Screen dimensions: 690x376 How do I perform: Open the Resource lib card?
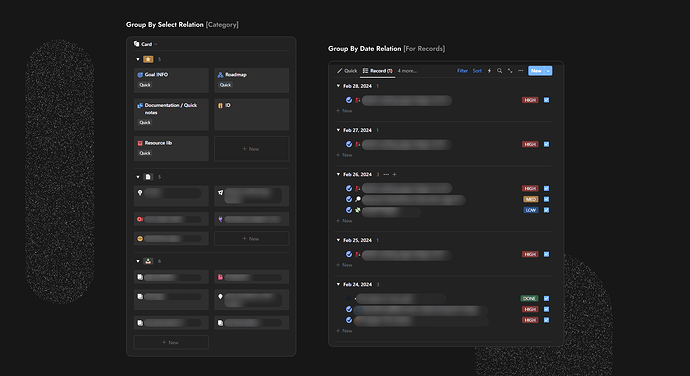(171, 148)
